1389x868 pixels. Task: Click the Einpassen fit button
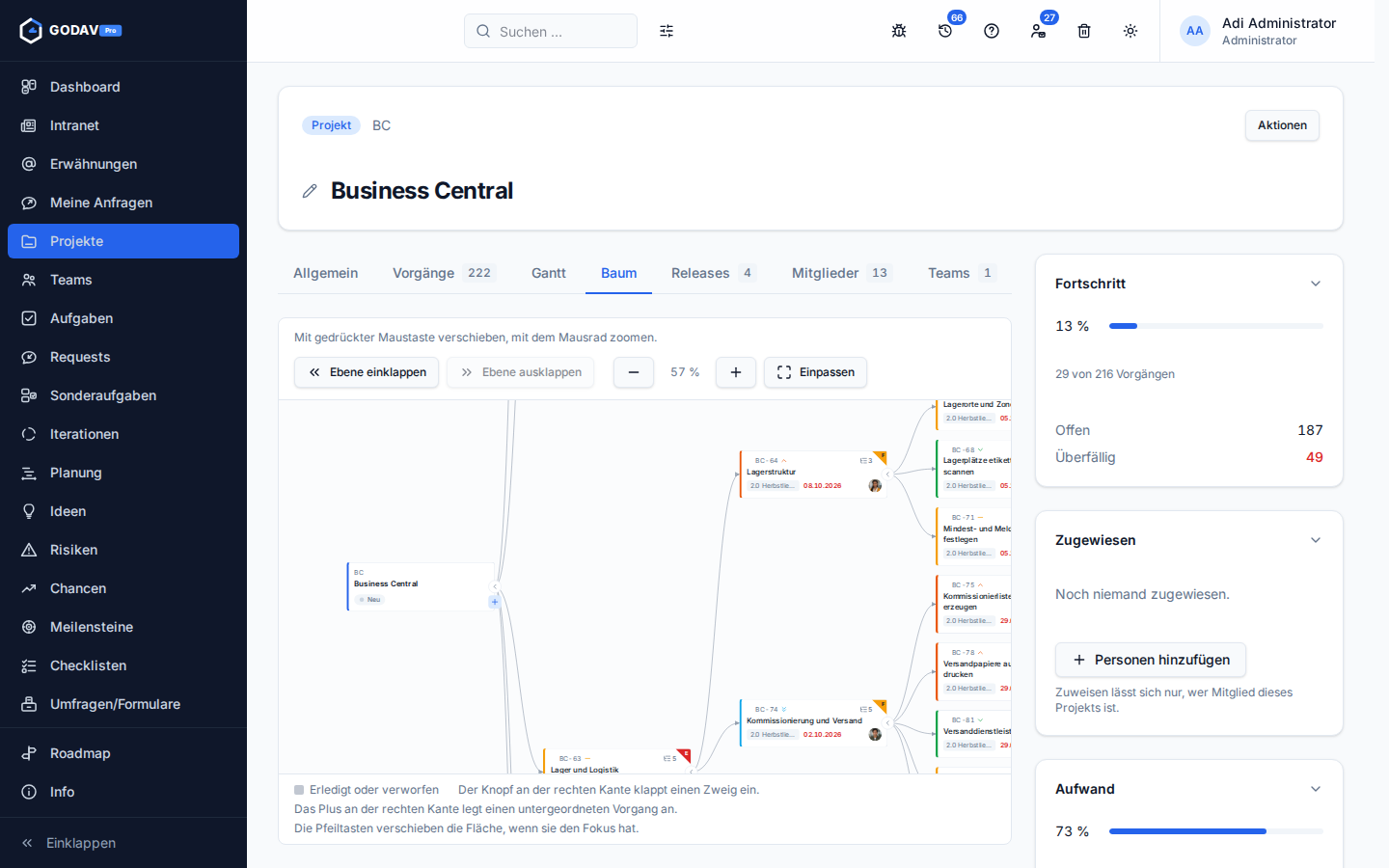pyautogui.click(x=815, y=372)
